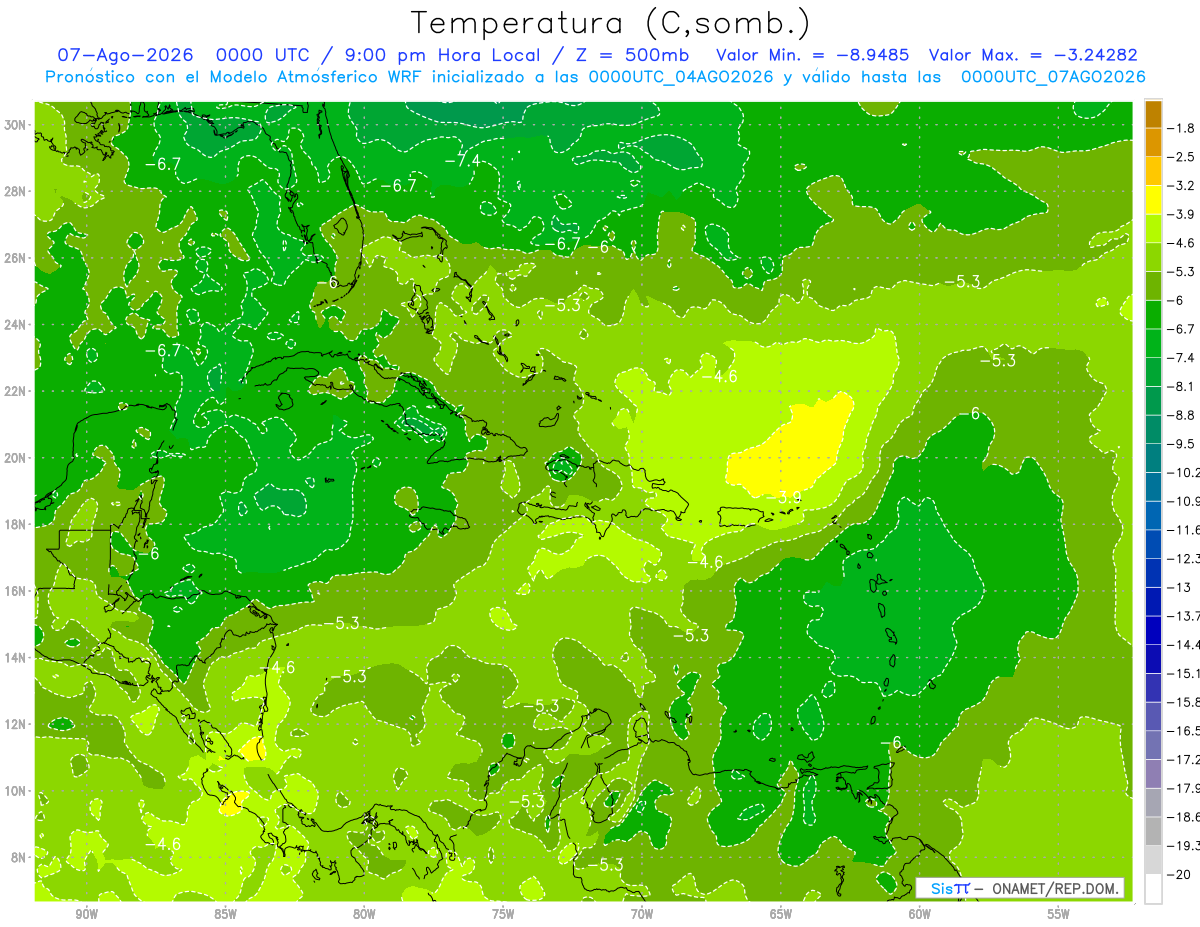Click the -20 color scale label
This screenshot has width=1200, height=927.
tap(1179, 874)
